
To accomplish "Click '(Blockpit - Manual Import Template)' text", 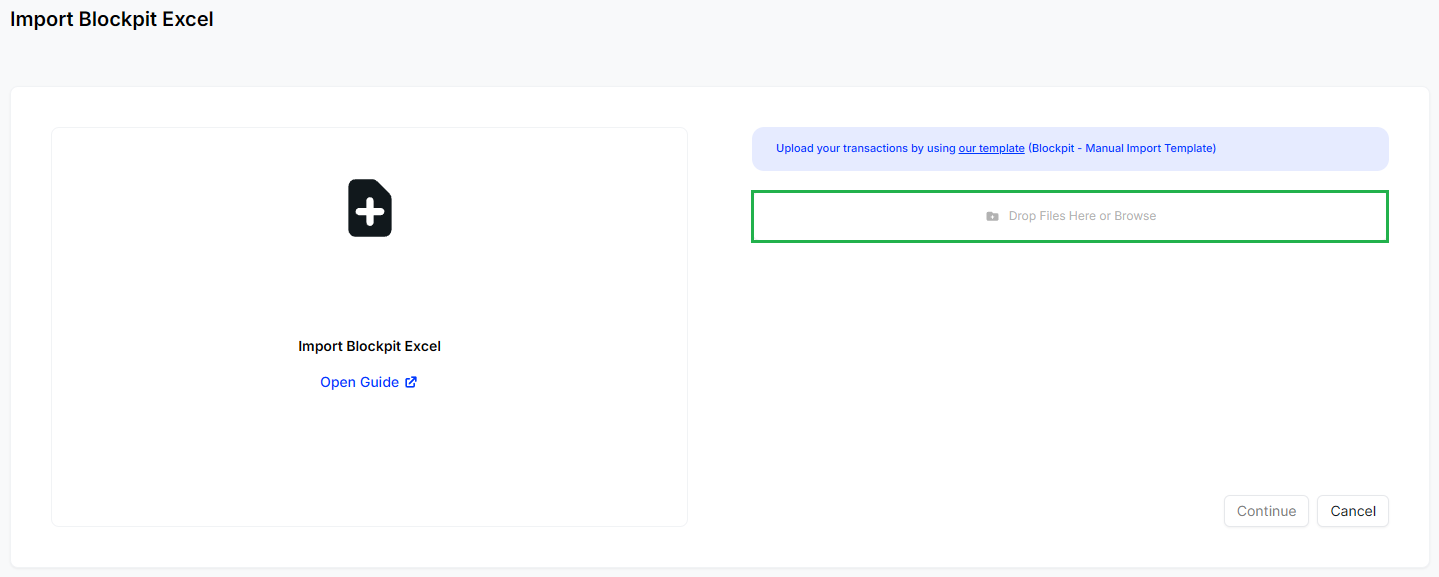I will coord(1122,148).
